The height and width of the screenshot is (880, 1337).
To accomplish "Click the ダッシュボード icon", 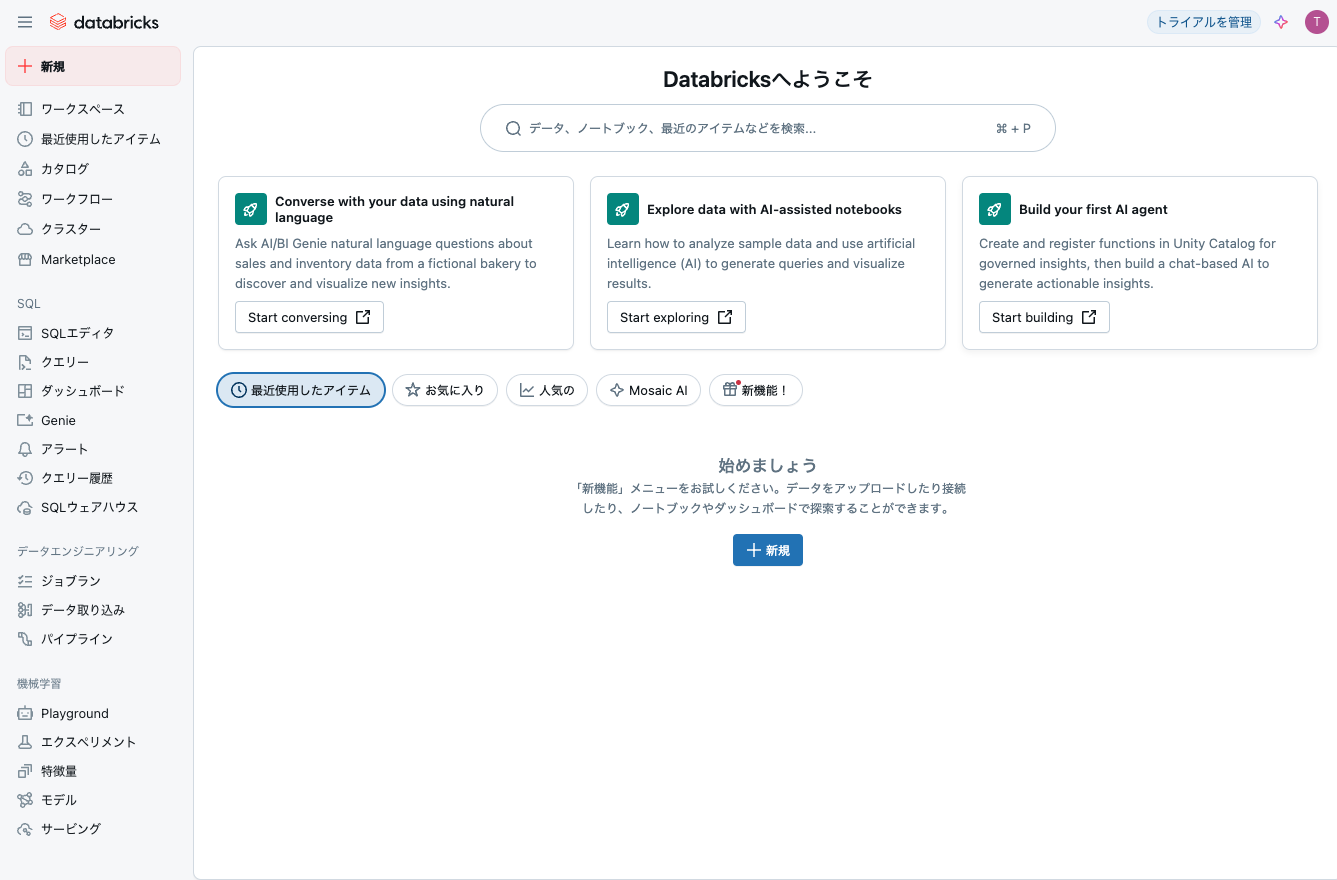I will 25,391.
